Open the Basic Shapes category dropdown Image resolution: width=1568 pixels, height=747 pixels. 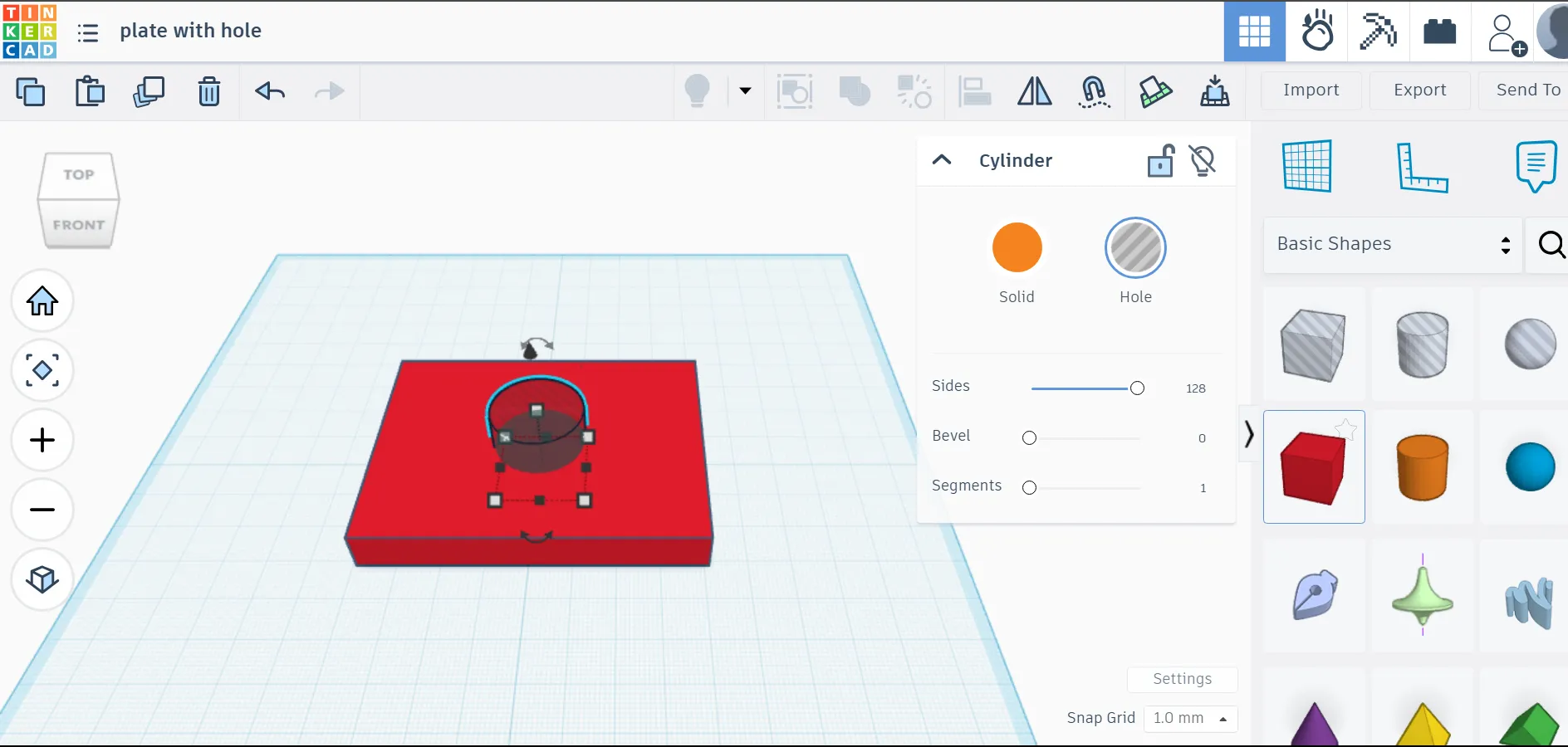(1393, 245)
